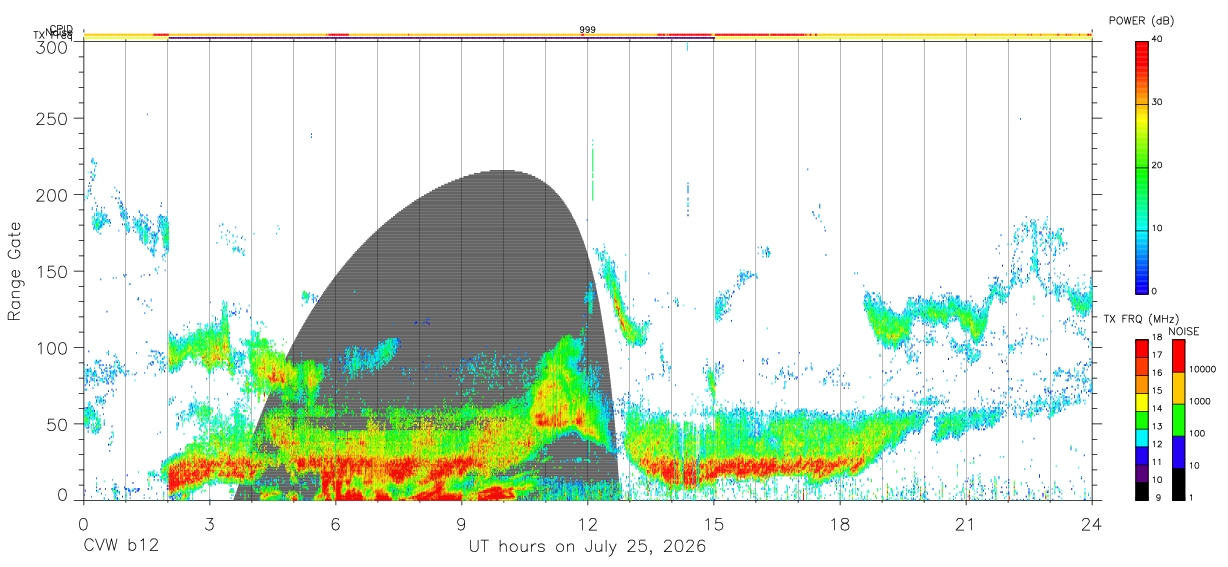
Task: Click the 999 label above the plot
Action: pyautogui.click(x=588, y=30)
